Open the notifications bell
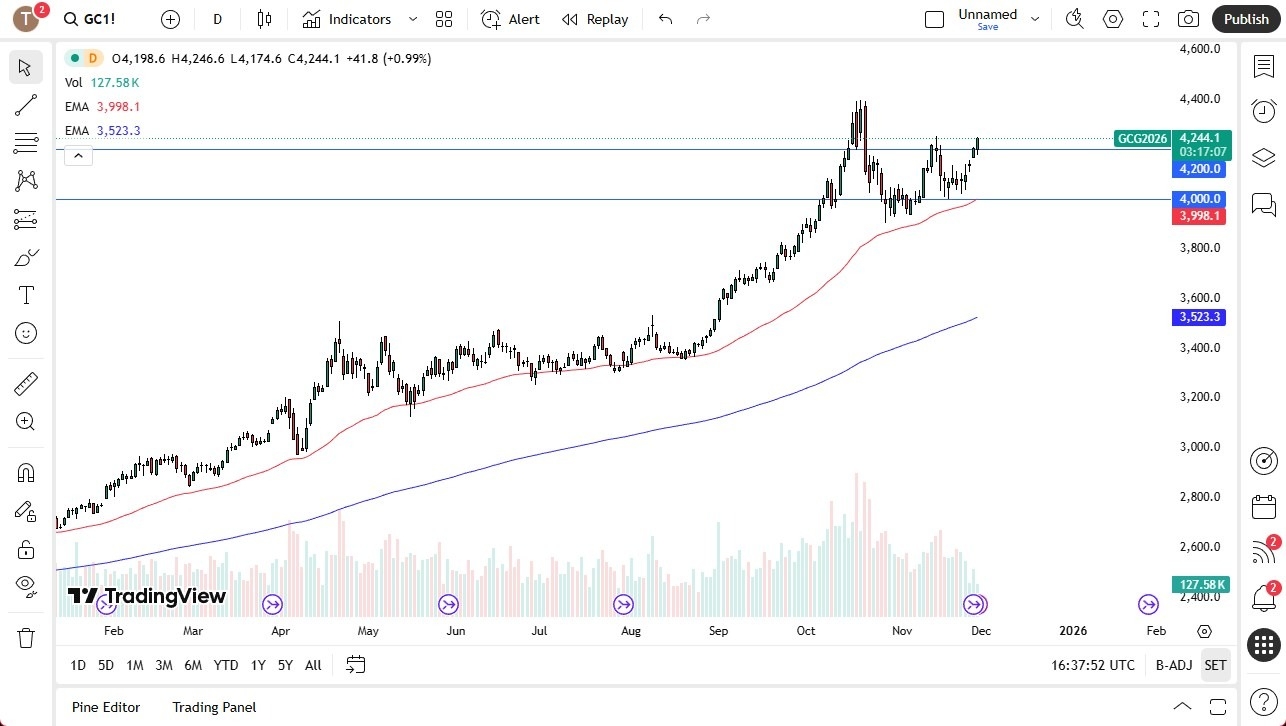1286x726 pixels. click(1264, 598)
